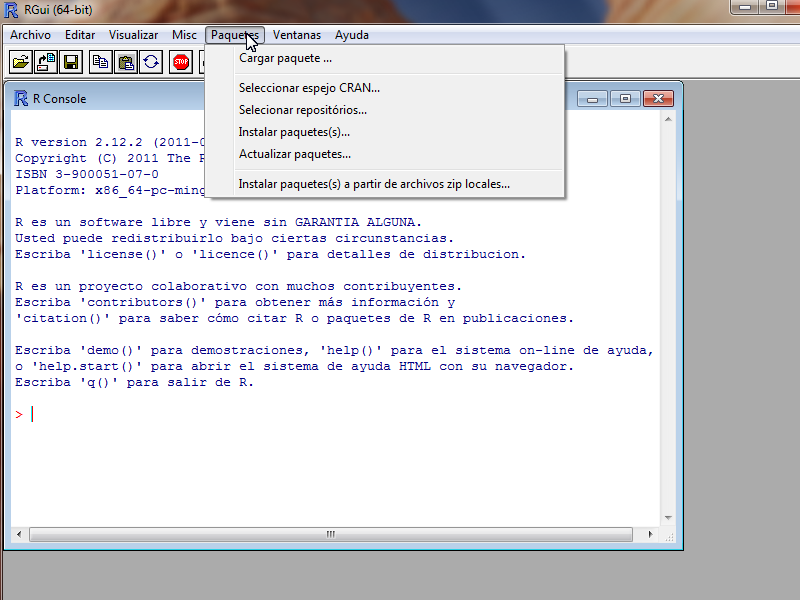Choose Cargar paquete from menu
Screen dimensions: 800x600
pyautogui.click(x=385, y=58)
